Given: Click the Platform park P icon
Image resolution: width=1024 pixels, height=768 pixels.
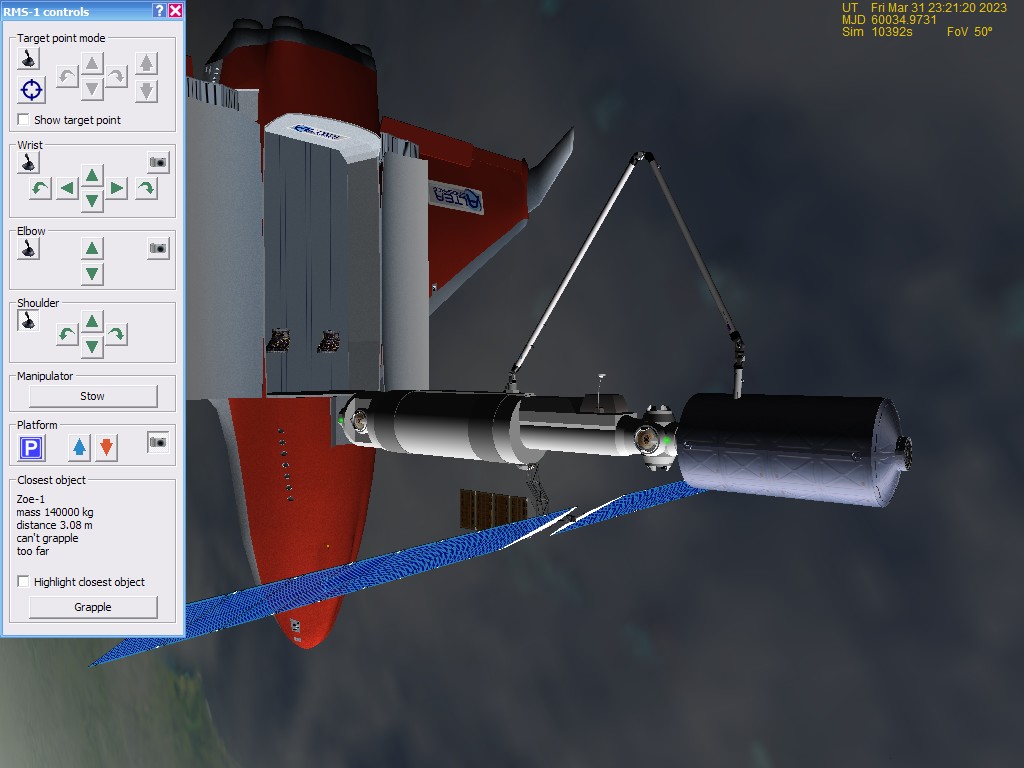Looking at the screenshot, I should [x=31, y=448].
